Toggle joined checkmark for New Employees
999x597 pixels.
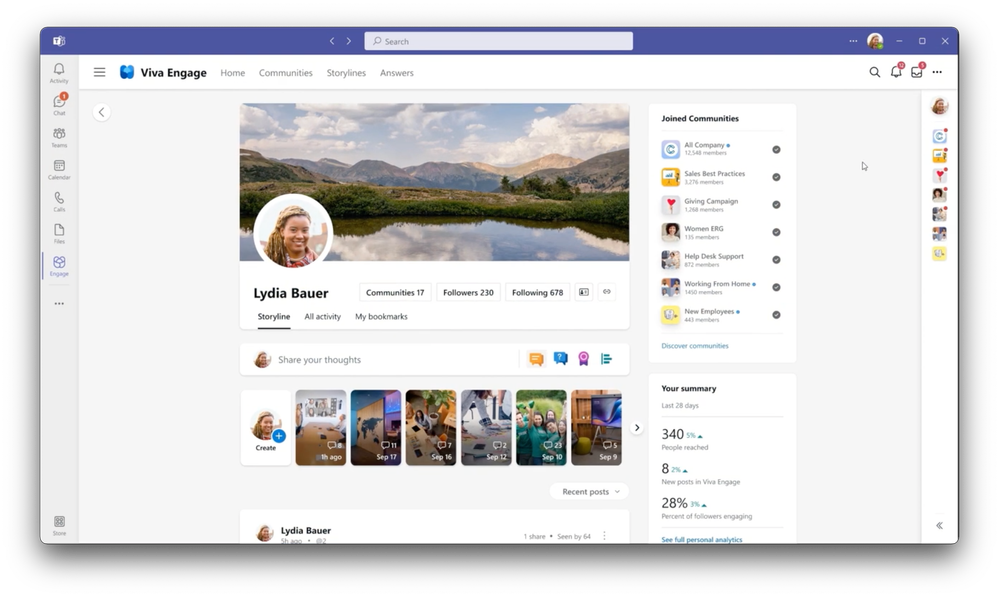tap(776, 315)
